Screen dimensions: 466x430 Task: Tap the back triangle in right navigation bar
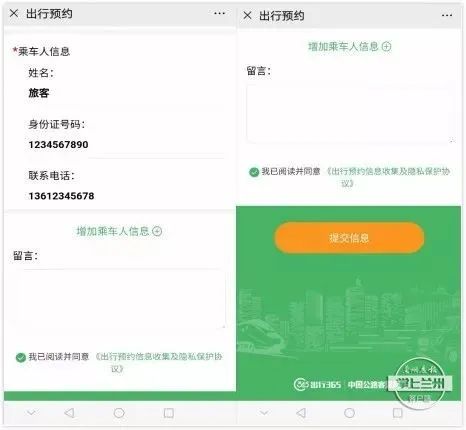tap(301, 413)
